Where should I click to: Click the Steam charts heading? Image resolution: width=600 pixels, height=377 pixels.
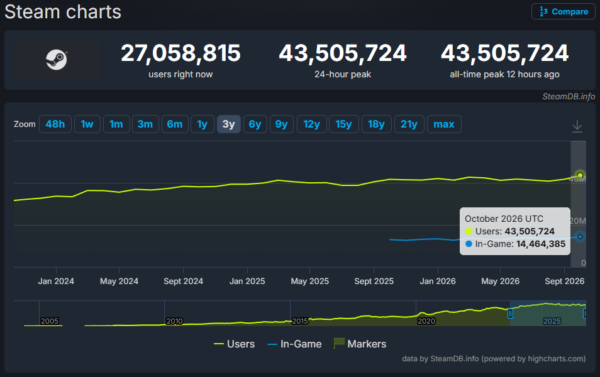tap(63, 12)
